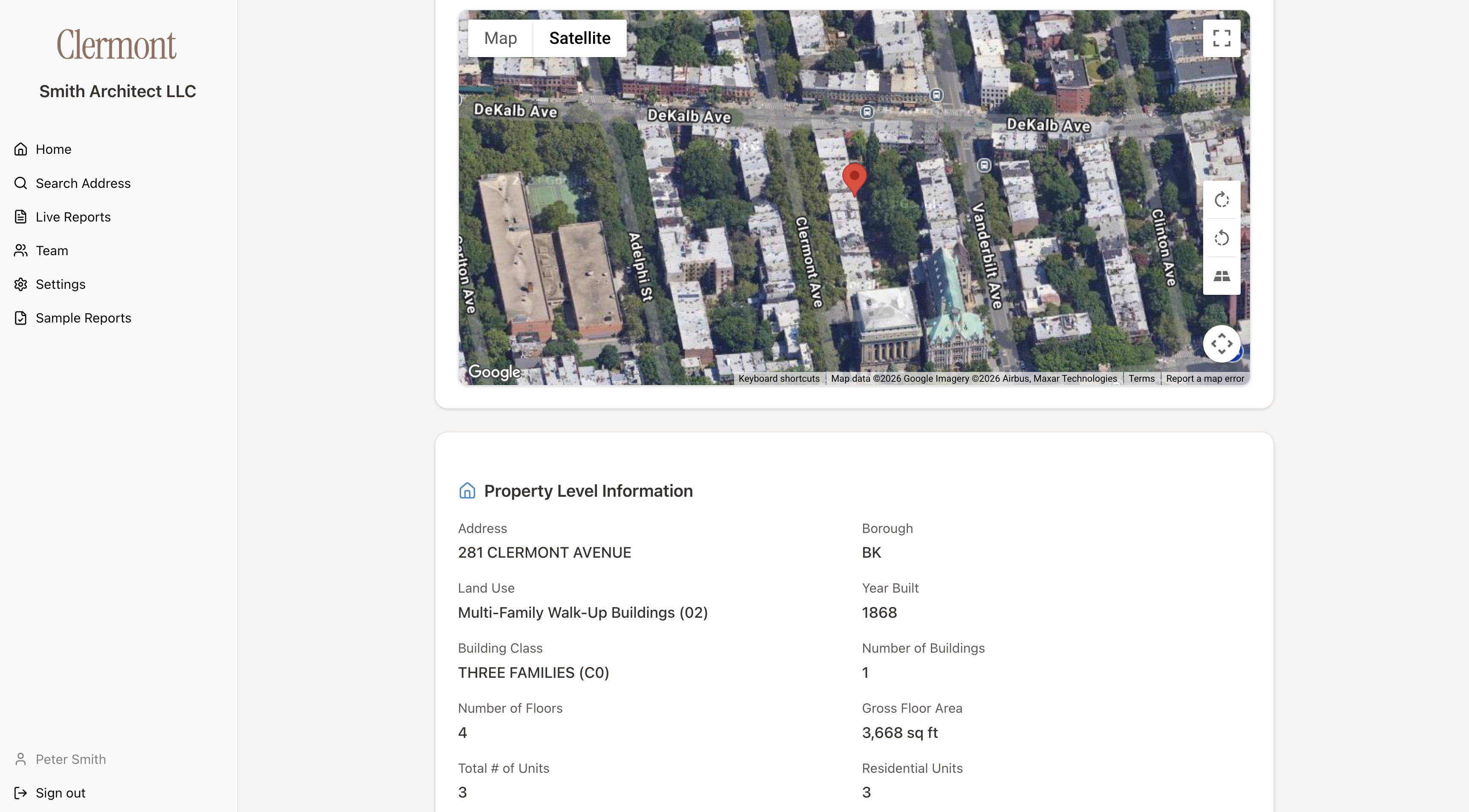Go to Live Reports
Image resolution: width=1469 pixels, height=812 pixels.
click(x=73, y=217)
